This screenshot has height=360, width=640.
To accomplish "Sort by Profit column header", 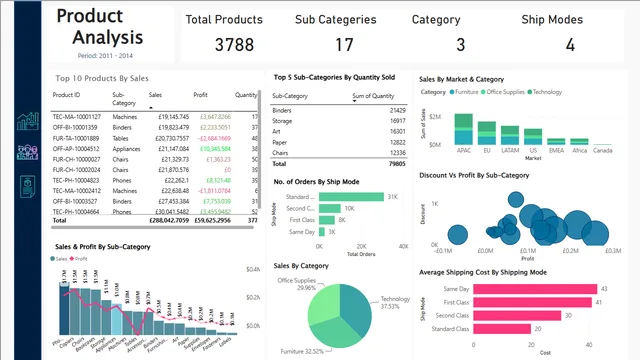I will click(200, 95).
